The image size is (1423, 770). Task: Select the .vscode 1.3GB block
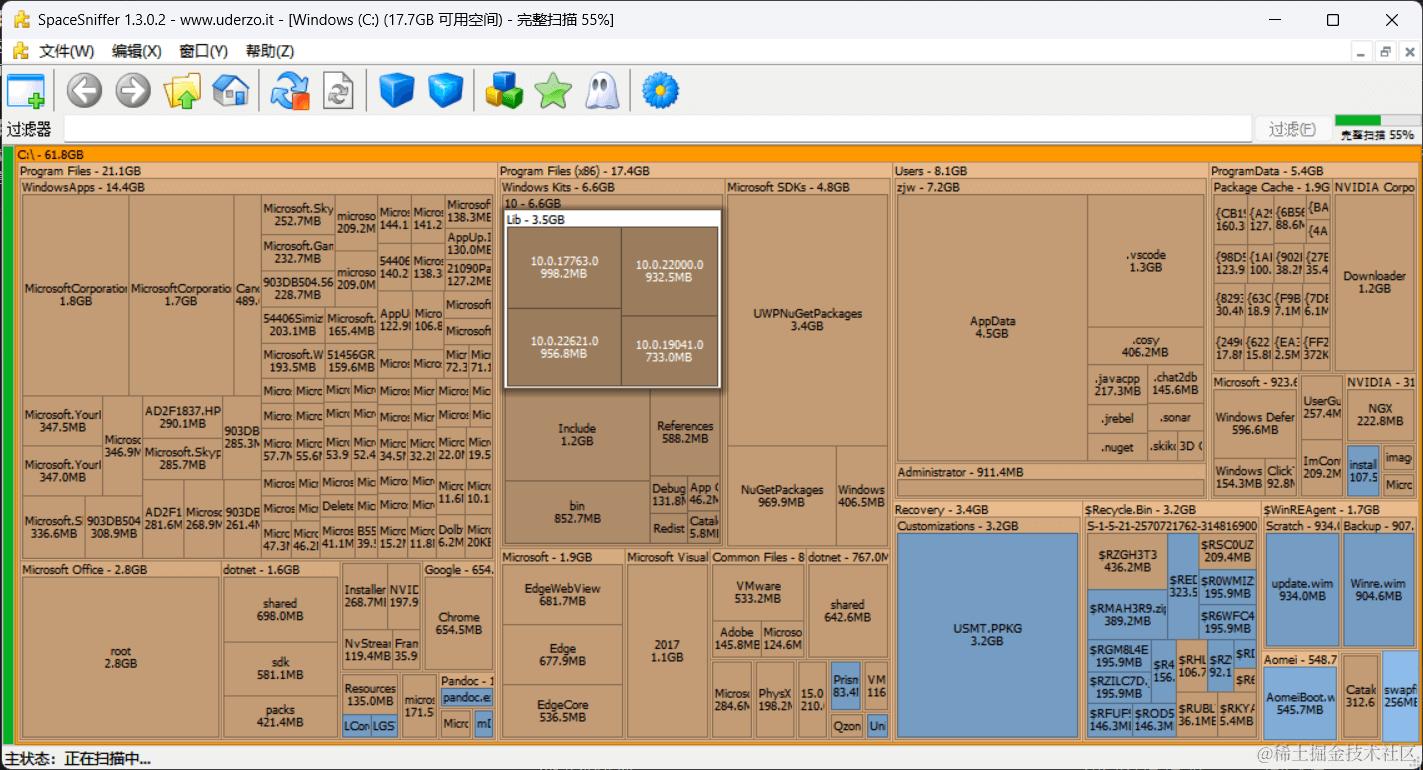1145,261
